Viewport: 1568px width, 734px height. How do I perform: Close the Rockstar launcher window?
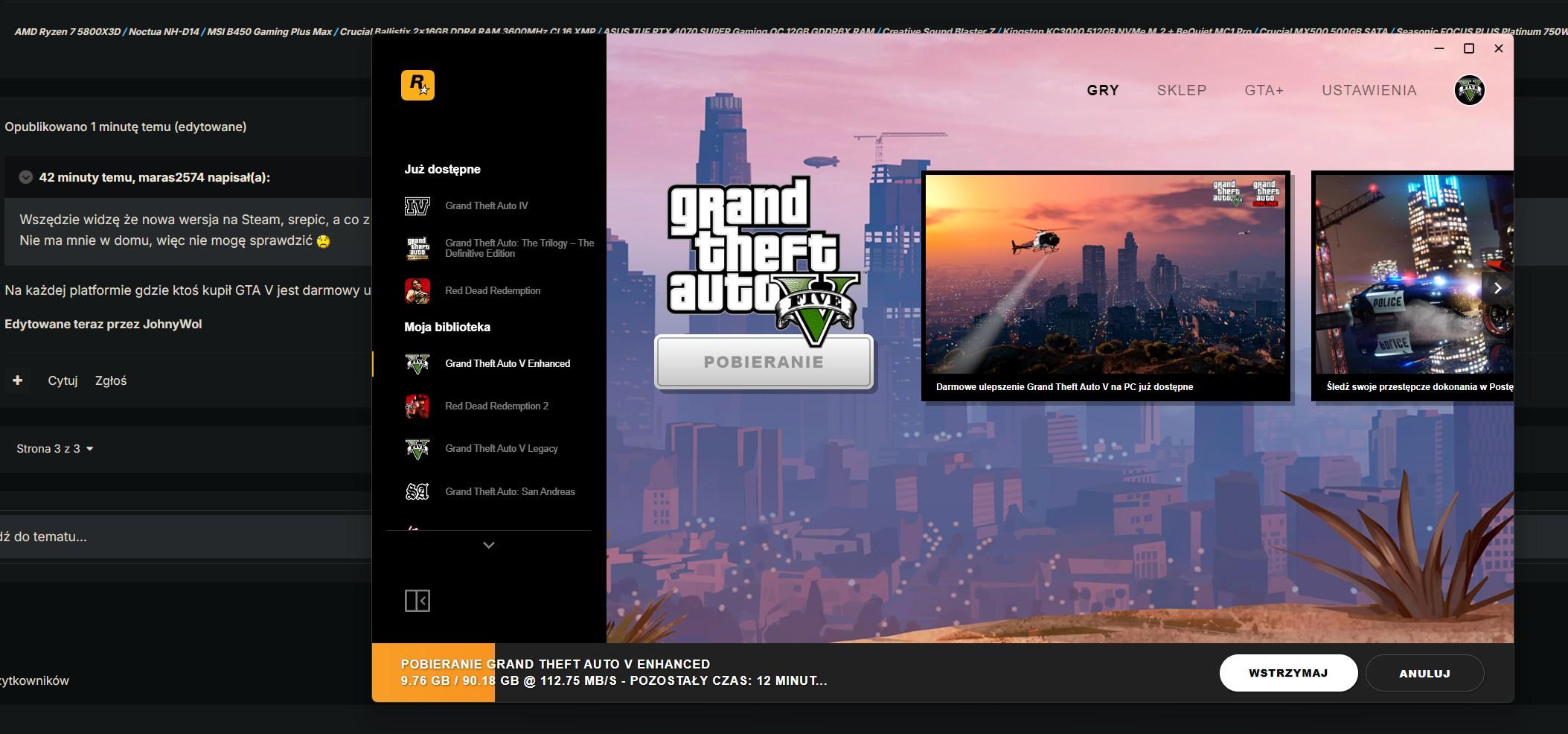1499,48
